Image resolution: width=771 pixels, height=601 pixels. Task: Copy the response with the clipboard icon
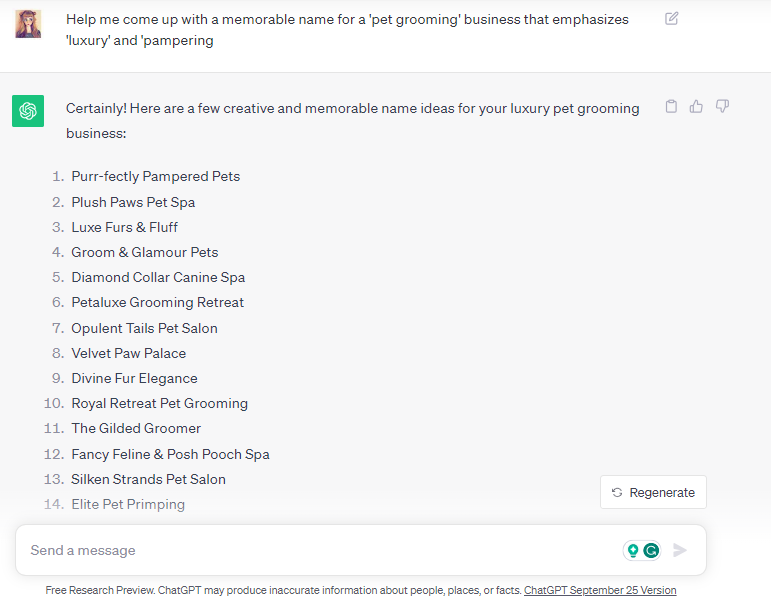pyautogui.click(x=672, y=106)
